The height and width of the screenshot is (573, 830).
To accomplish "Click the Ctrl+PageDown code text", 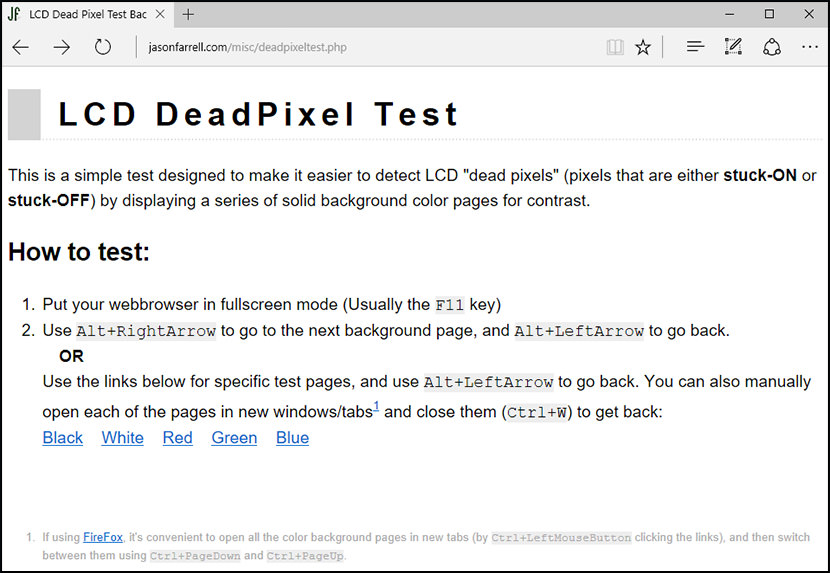I will click(x=195, y=556).
